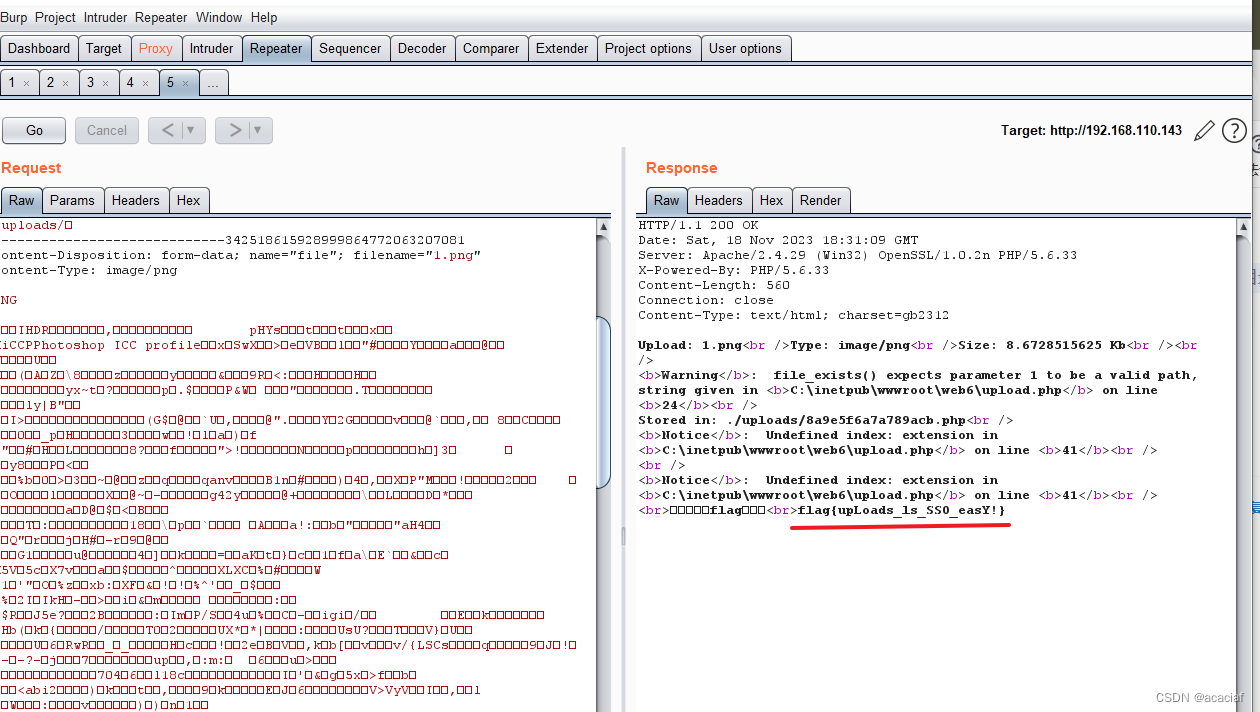
Task: Close Repeater tab 5 with its x
Action: tap(185, 83)
